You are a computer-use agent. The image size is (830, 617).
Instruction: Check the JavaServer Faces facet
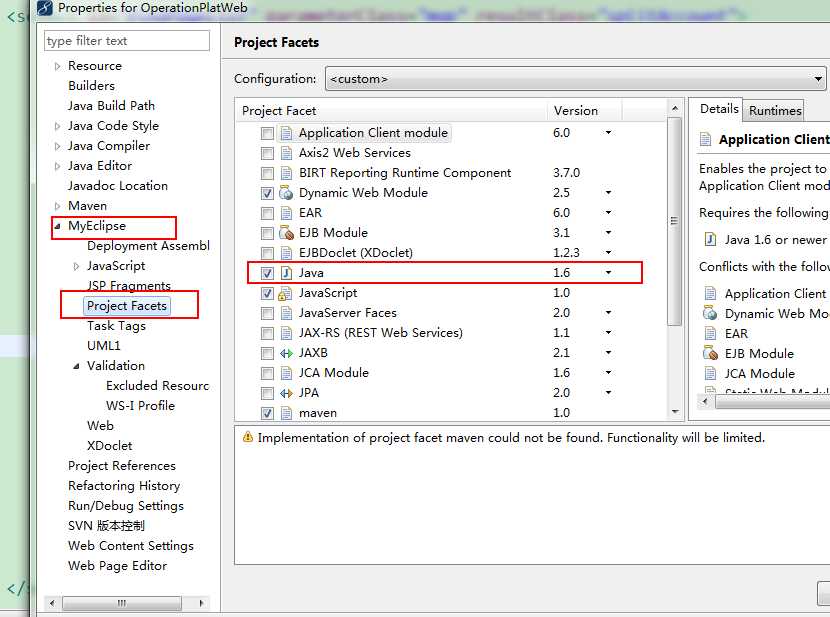(x=267, y=313)
